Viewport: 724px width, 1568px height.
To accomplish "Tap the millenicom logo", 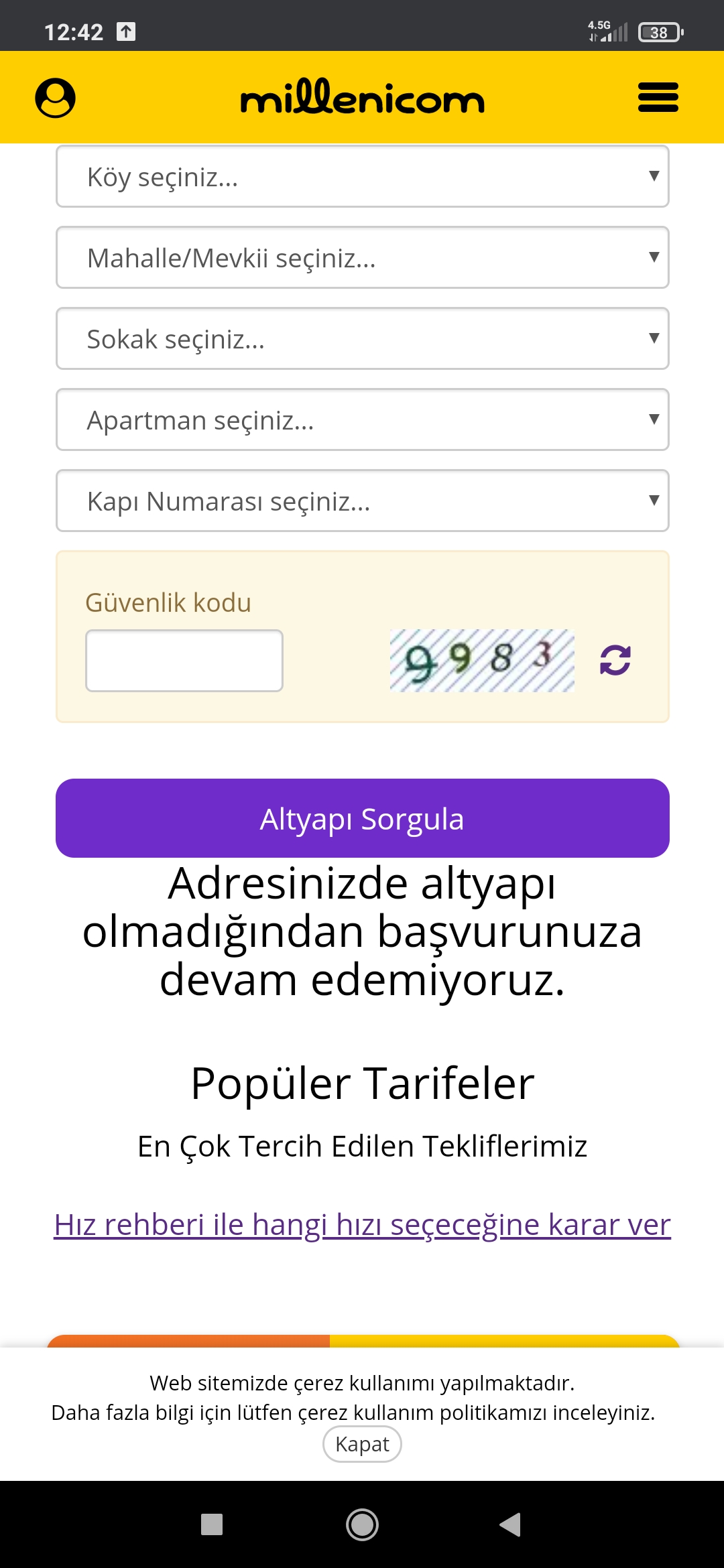I will click(x=362, y=98).
